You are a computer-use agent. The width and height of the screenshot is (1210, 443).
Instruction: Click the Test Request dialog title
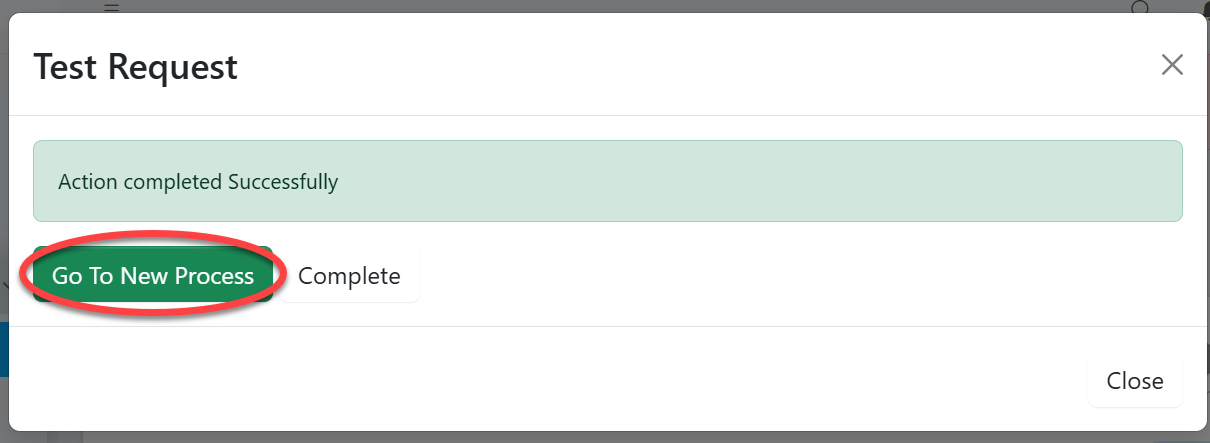tap(136, 67)
